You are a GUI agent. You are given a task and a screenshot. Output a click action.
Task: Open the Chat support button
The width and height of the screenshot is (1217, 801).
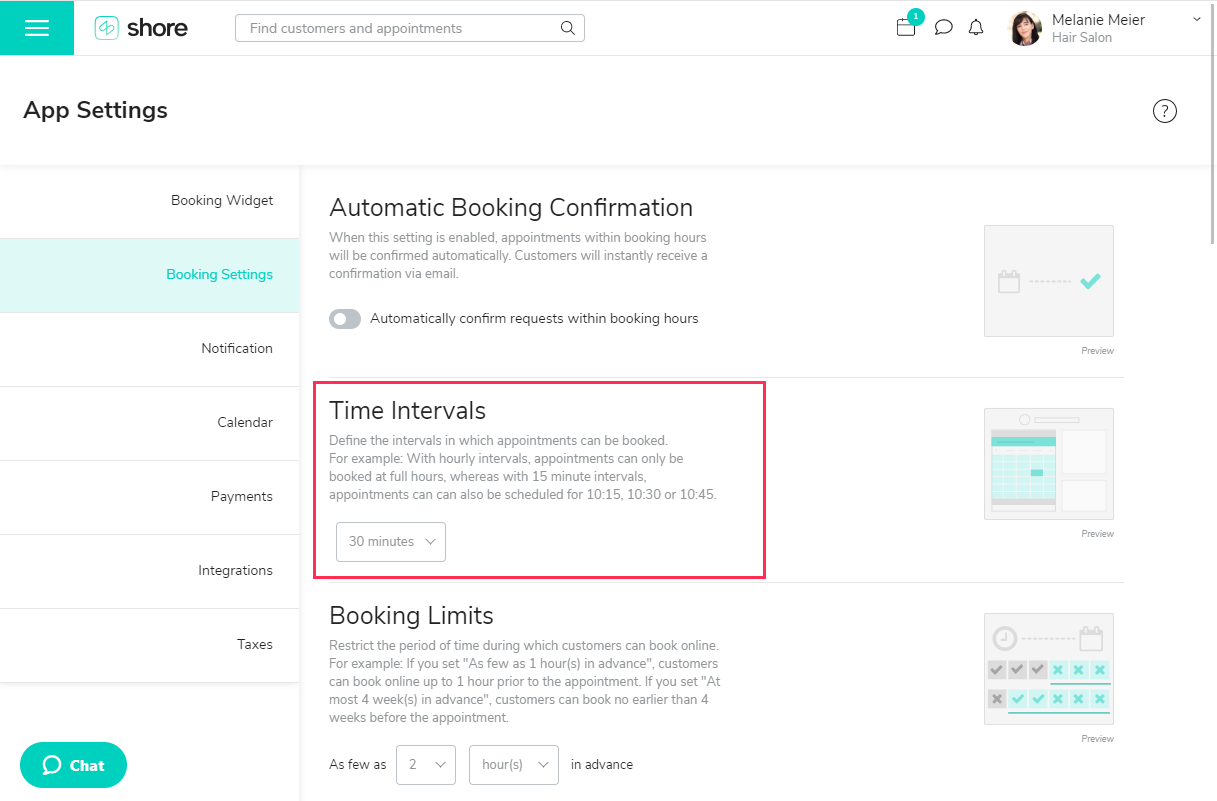click(73, 766)
